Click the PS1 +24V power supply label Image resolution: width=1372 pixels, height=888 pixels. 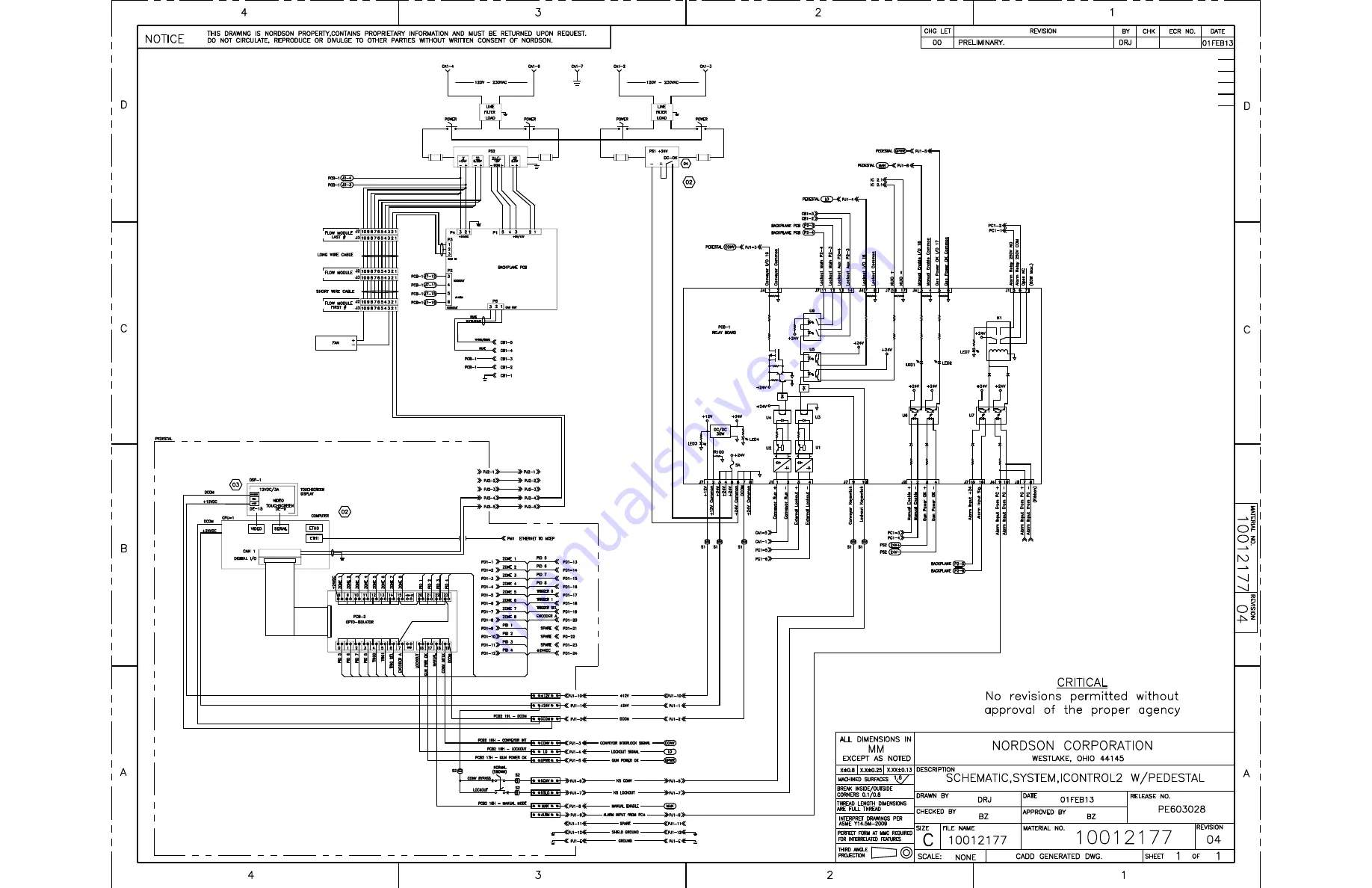point(658,151)
